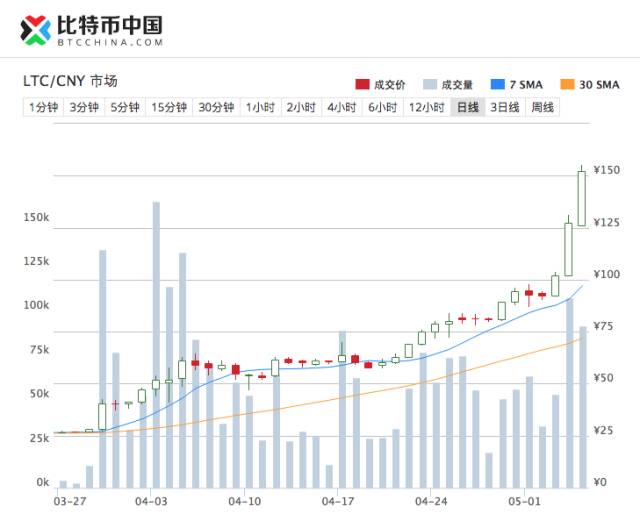Show the 12小时 candle chart

(427, 107)
